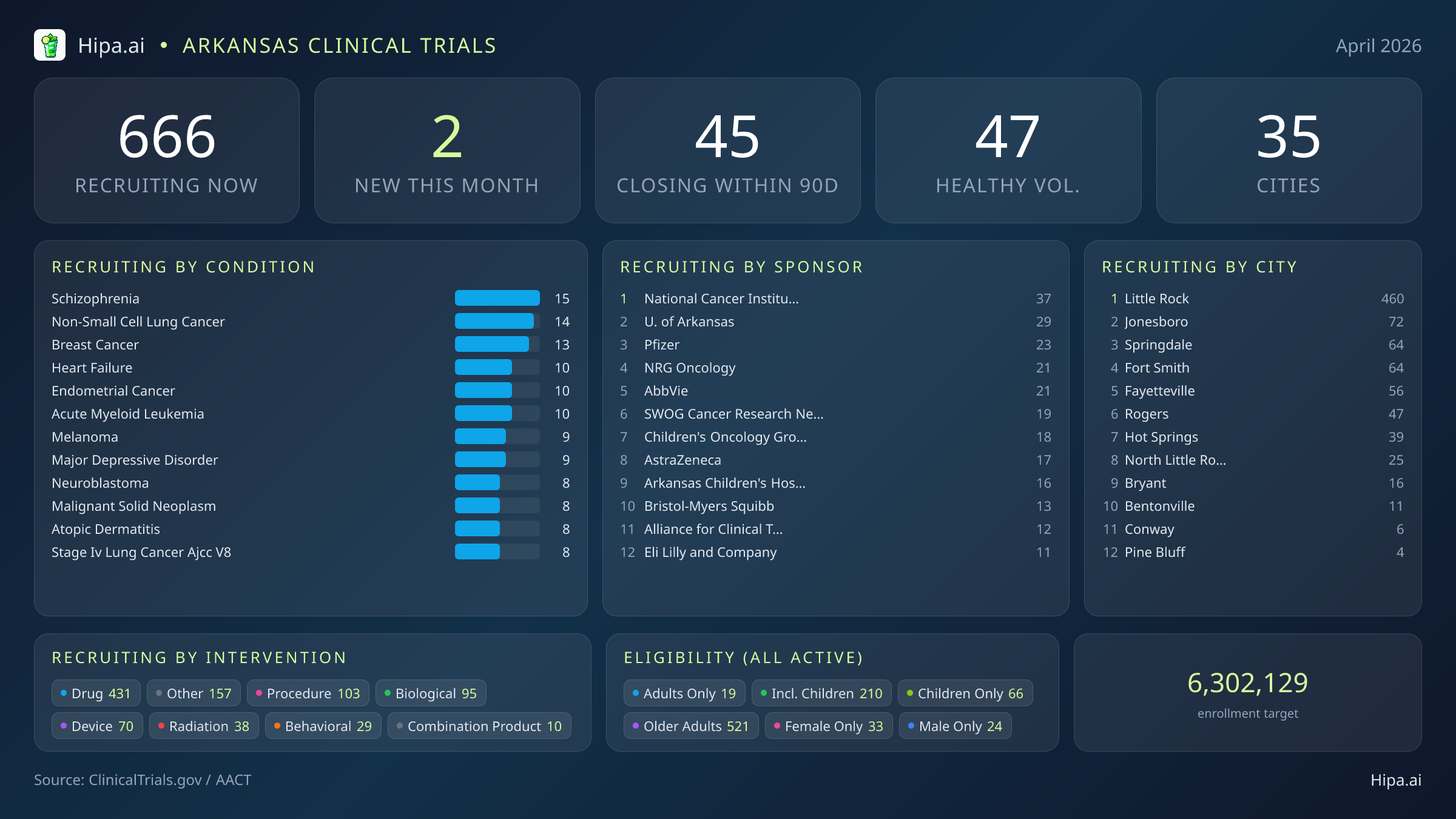Select the North Little Ro... city row

(1253, 460)
